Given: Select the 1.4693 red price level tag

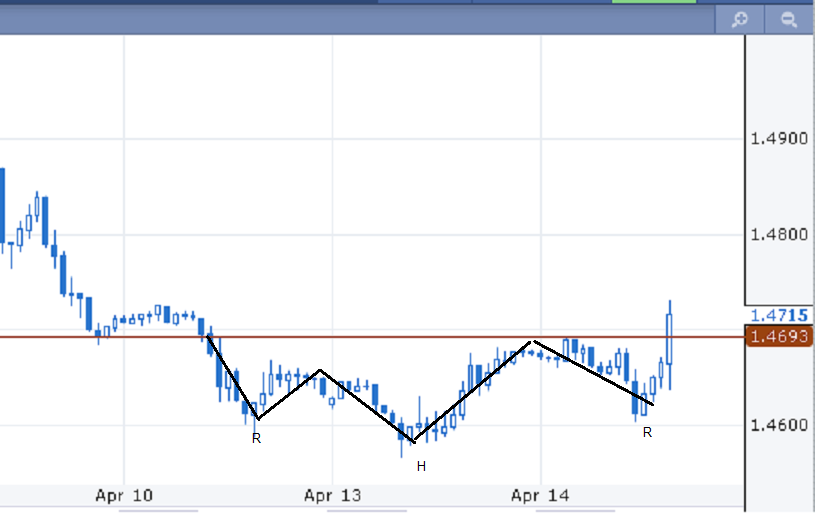Looking at the screenshot, I should coord(779,336).
